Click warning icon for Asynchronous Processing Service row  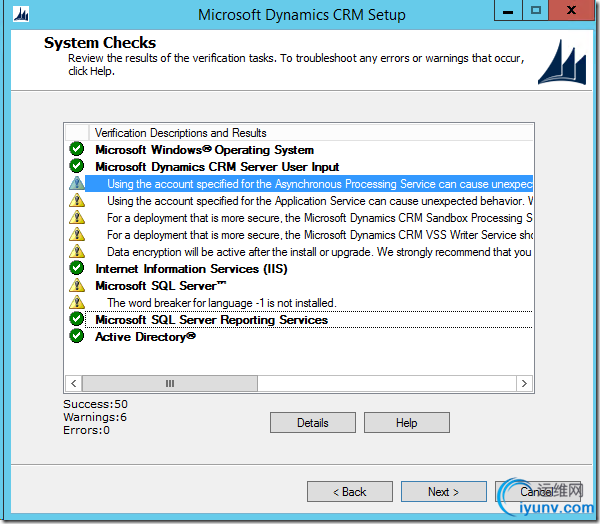tap(77, 183)
